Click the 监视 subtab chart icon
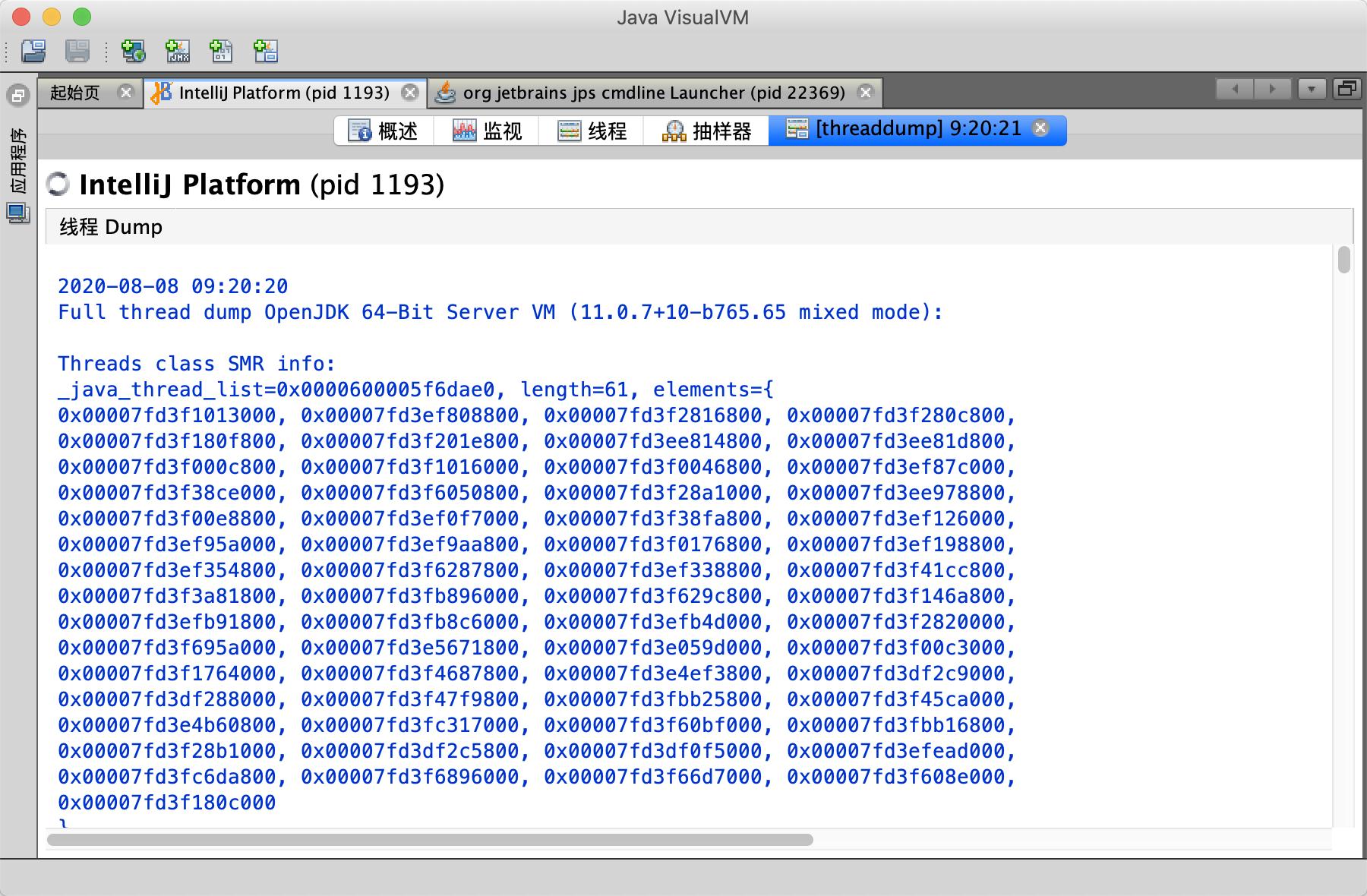 coord(464,131)
